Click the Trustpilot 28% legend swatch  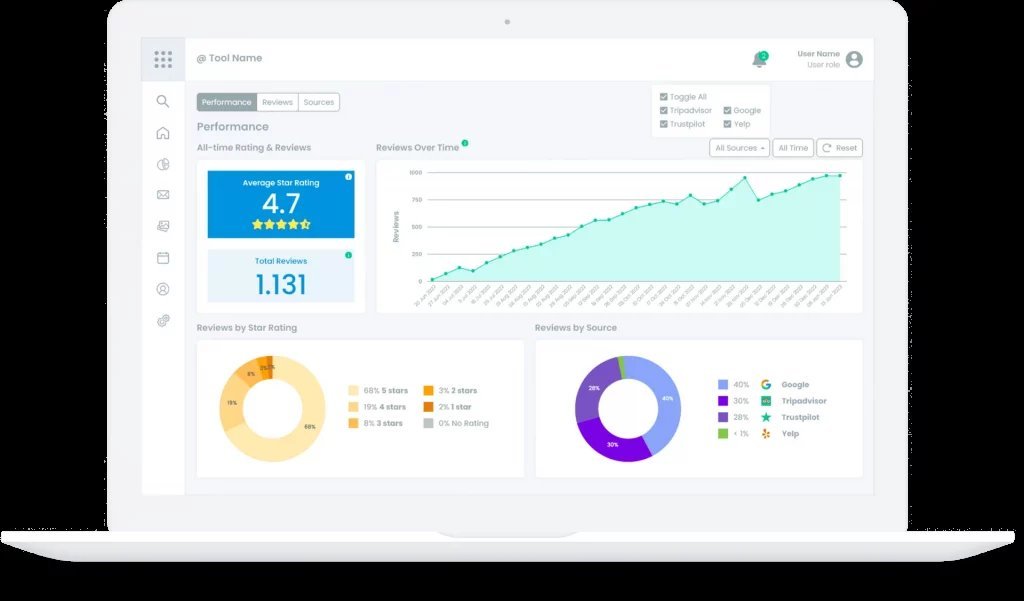723,417
